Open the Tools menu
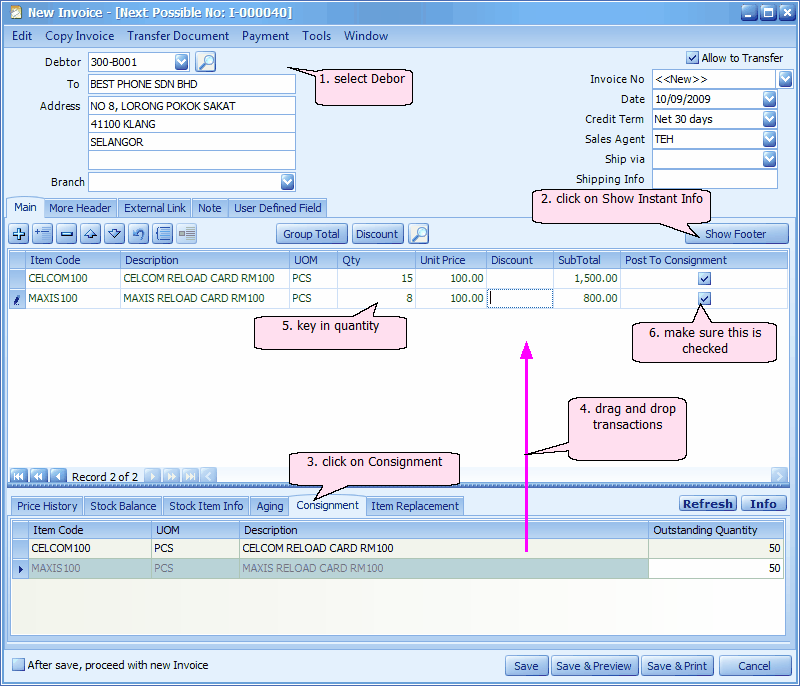Image resolution: width=800 pixels, height=686 pixels. point(316,36)
